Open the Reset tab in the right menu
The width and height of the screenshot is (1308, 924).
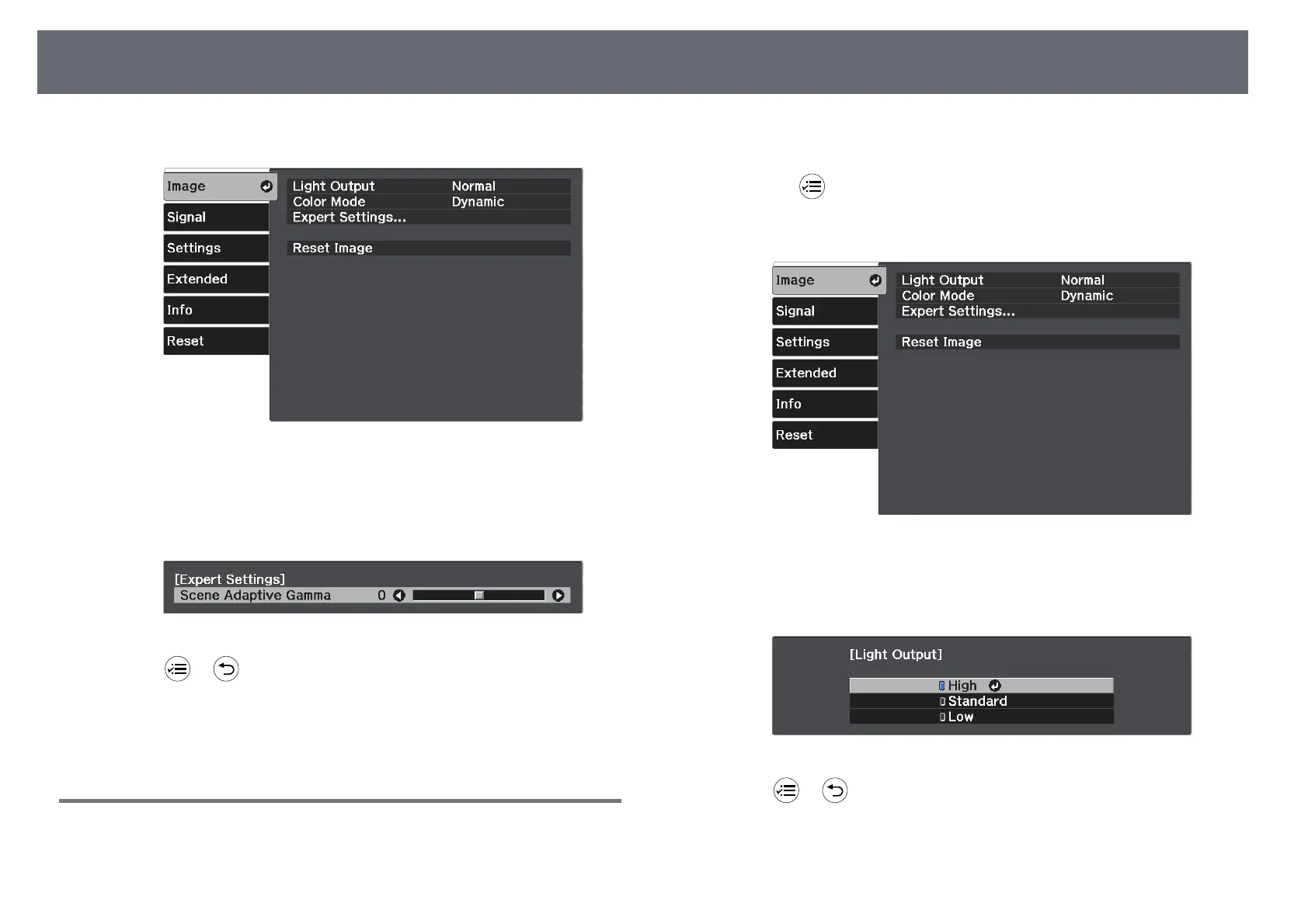point(826,435)
